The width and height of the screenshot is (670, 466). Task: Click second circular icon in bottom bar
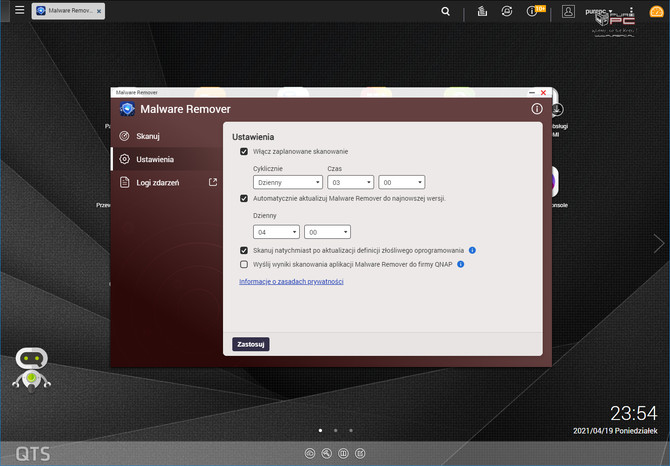coord(326,453)
